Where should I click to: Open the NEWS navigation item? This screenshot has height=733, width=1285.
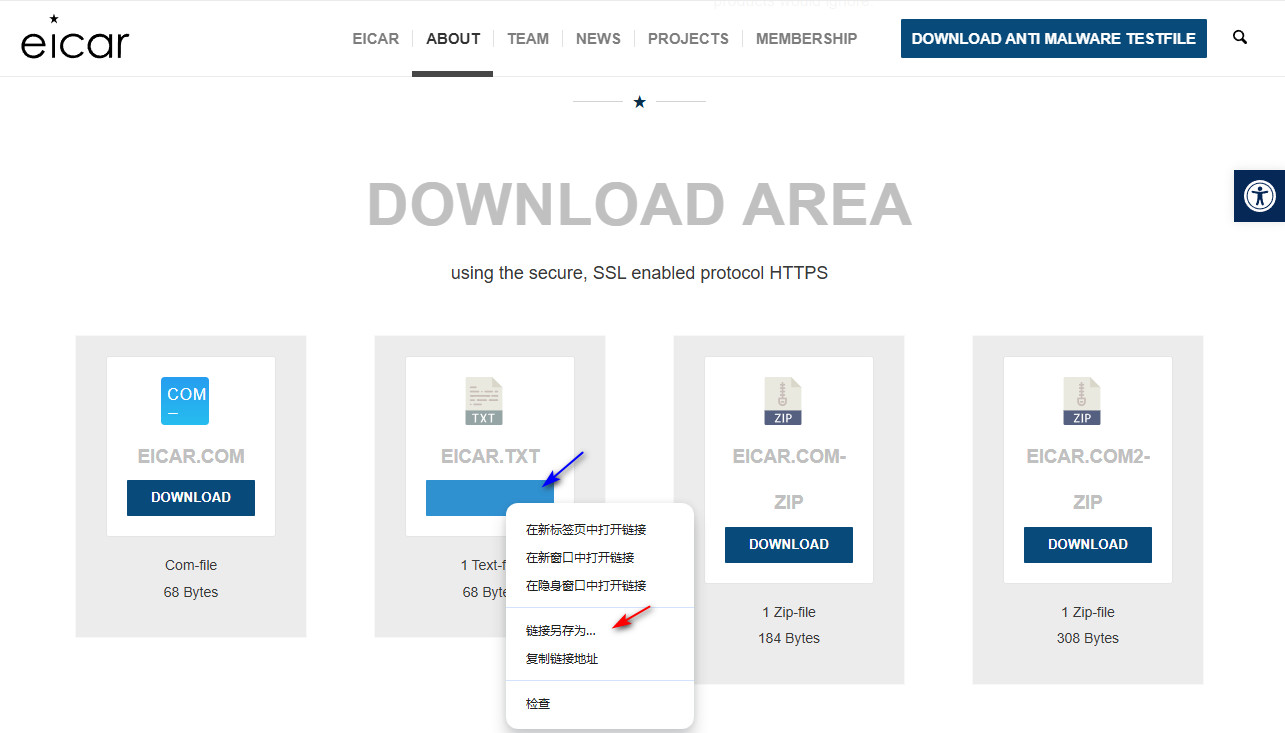click(x=598, y=39)
